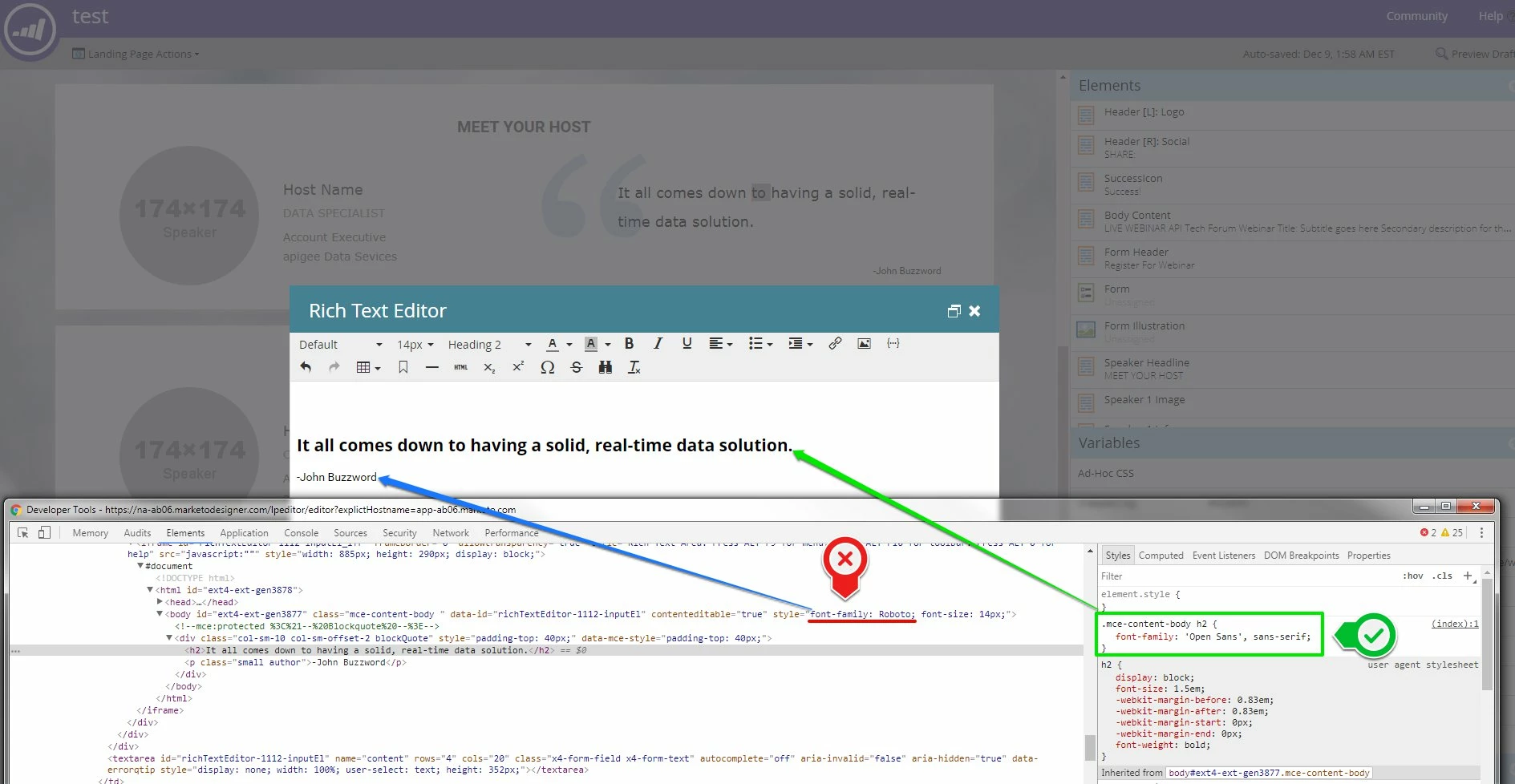The width and height of the screenshot is (1515, 784).
Task: Open the DevTools Memory tab
Action: 90,532
